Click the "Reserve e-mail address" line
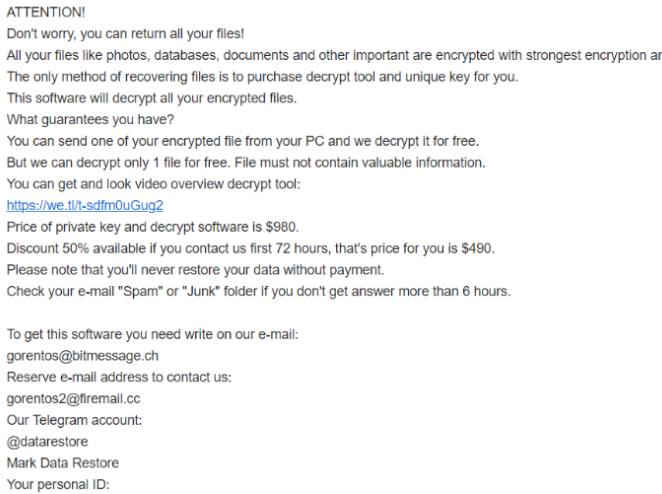Viewport: 662px width, 494px height. (119, 377)
